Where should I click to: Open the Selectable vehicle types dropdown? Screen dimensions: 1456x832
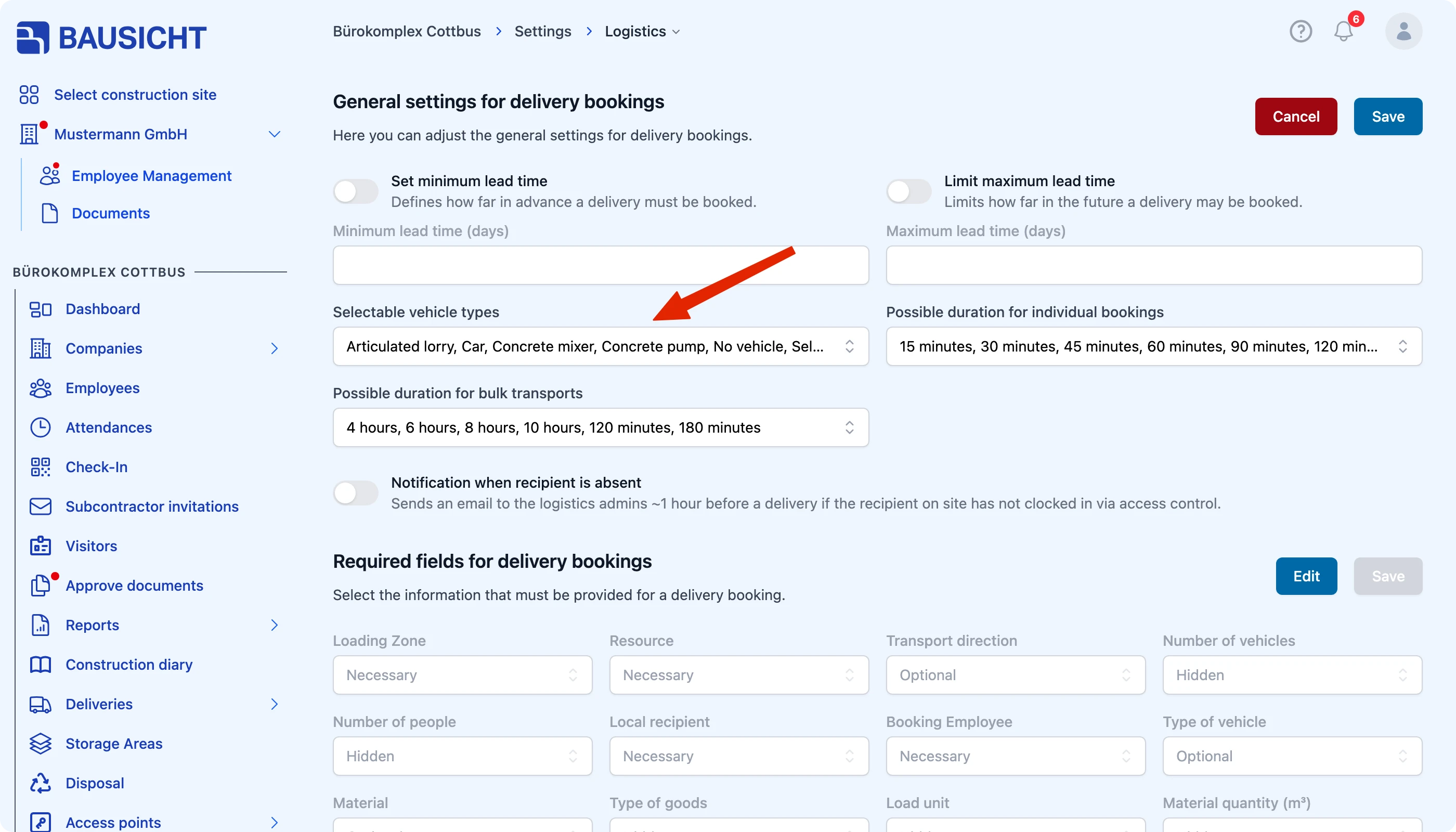click(x=601, y=346)
